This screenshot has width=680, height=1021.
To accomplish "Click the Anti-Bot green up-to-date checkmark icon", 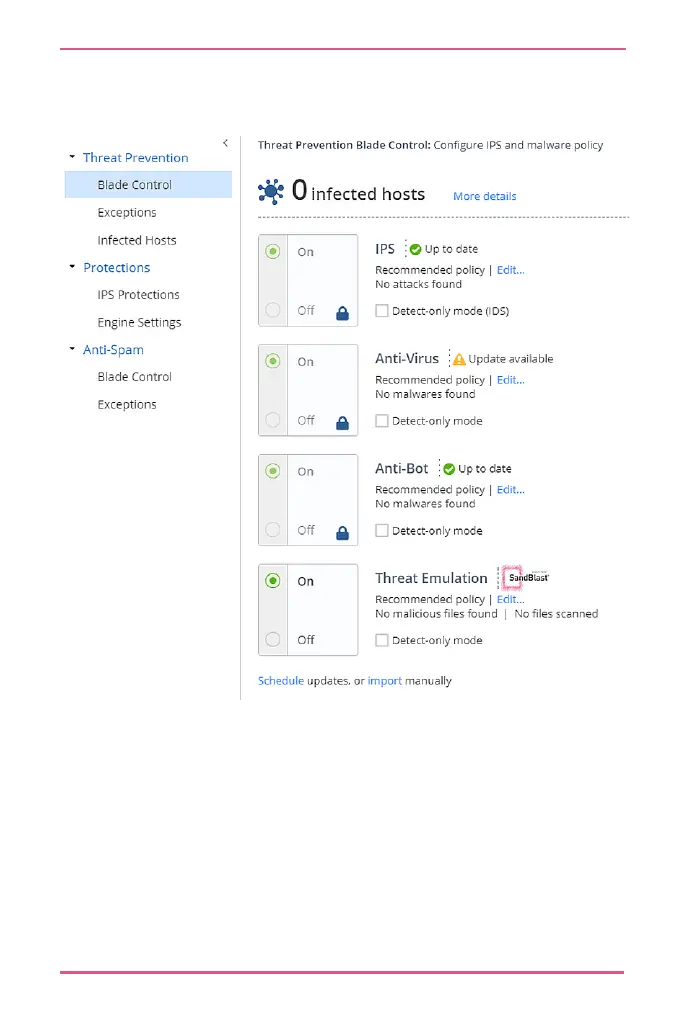I will 449,469.
